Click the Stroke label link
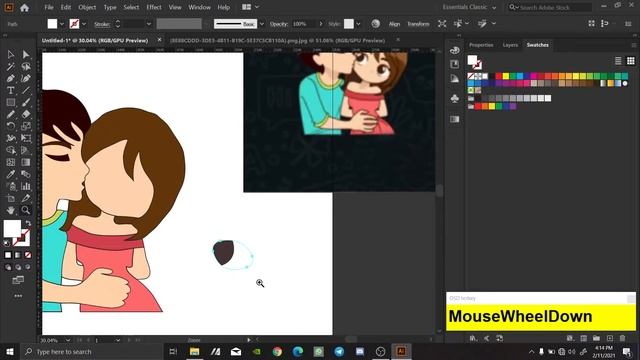640x360 pixels. tap(102, 24)
